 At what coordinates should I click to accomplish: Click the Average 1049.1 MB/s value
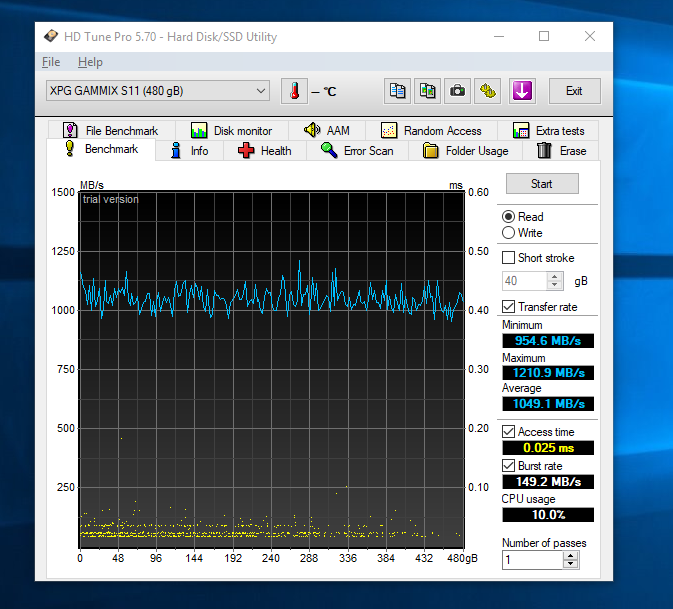tap(548, 403)
